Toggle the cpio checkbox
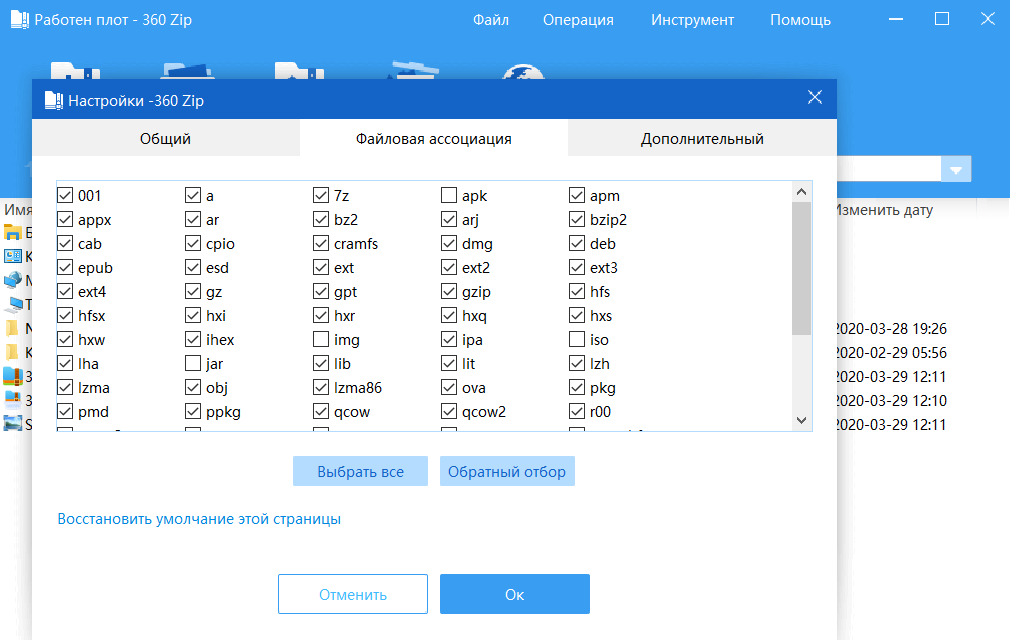This screenshot has width=1010, height=640. tap(193, 243)
